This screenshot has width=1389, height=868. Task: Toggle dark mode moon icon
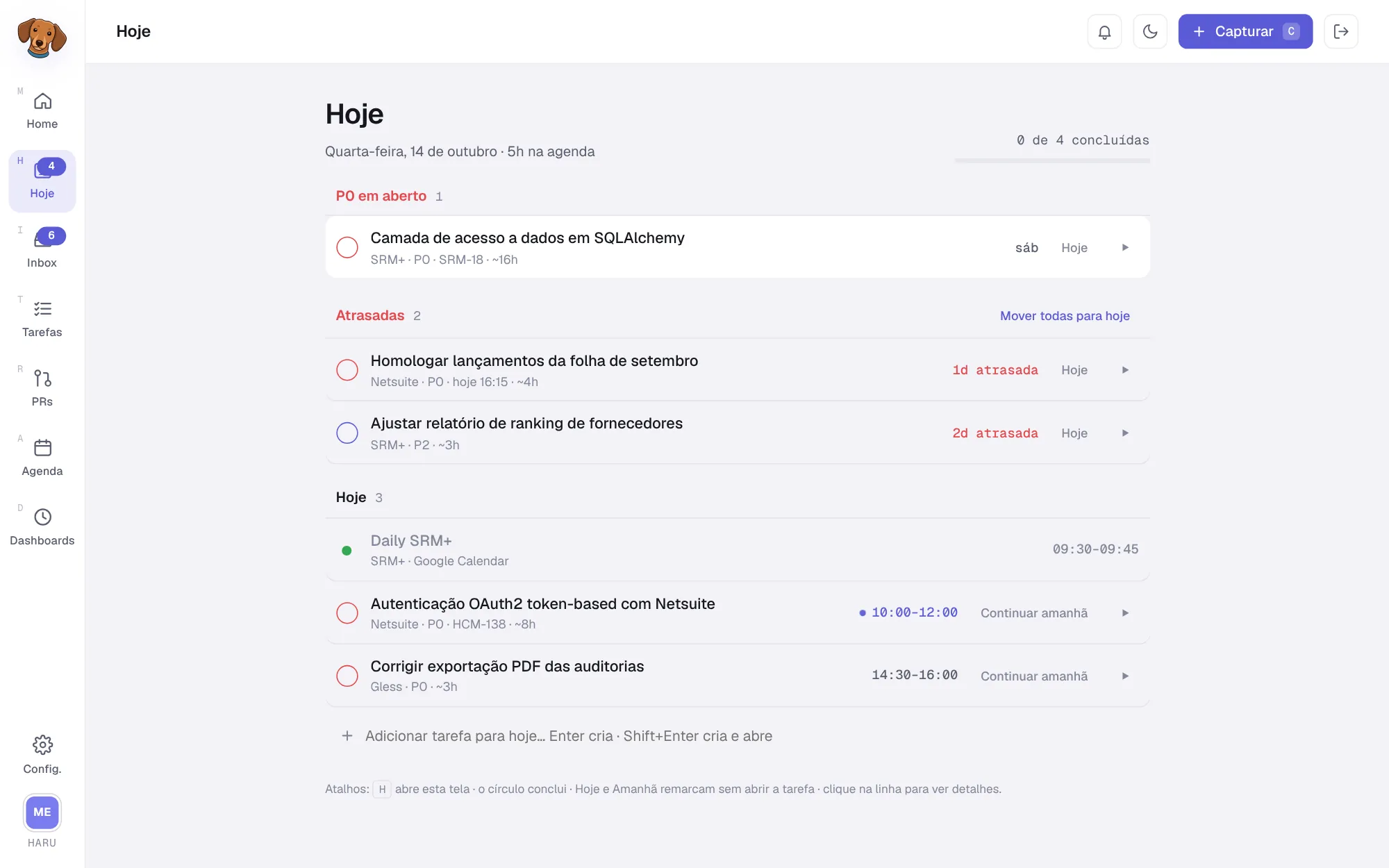[x=1150, y=32]
